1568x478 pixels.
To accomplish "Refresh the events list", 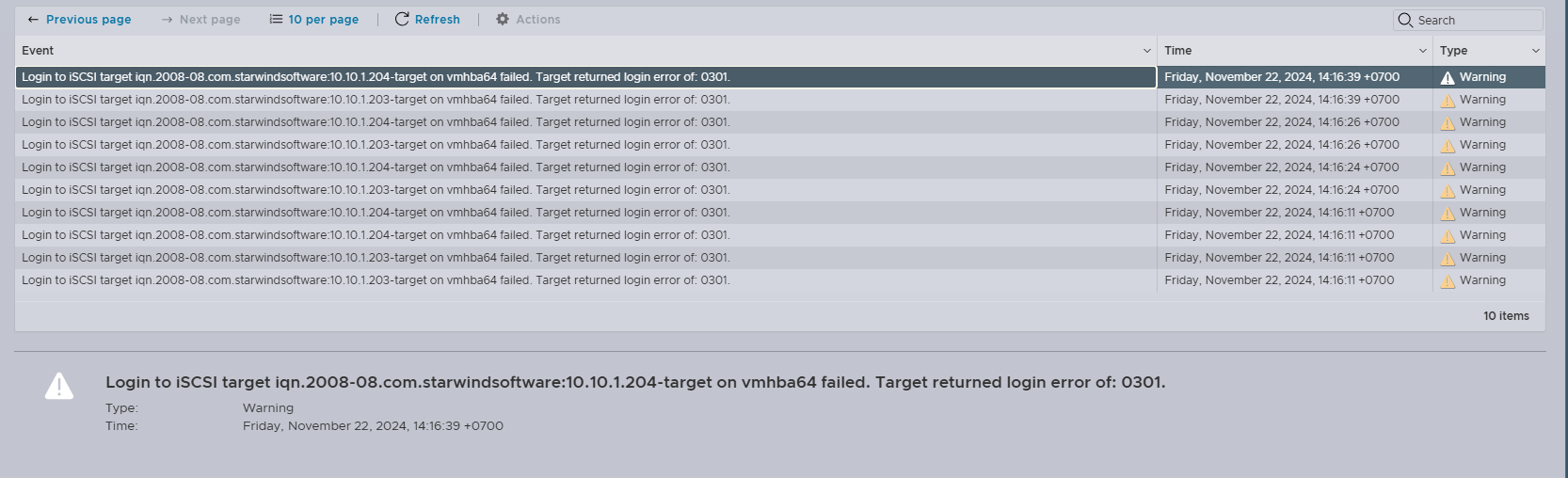I will 427,19.
